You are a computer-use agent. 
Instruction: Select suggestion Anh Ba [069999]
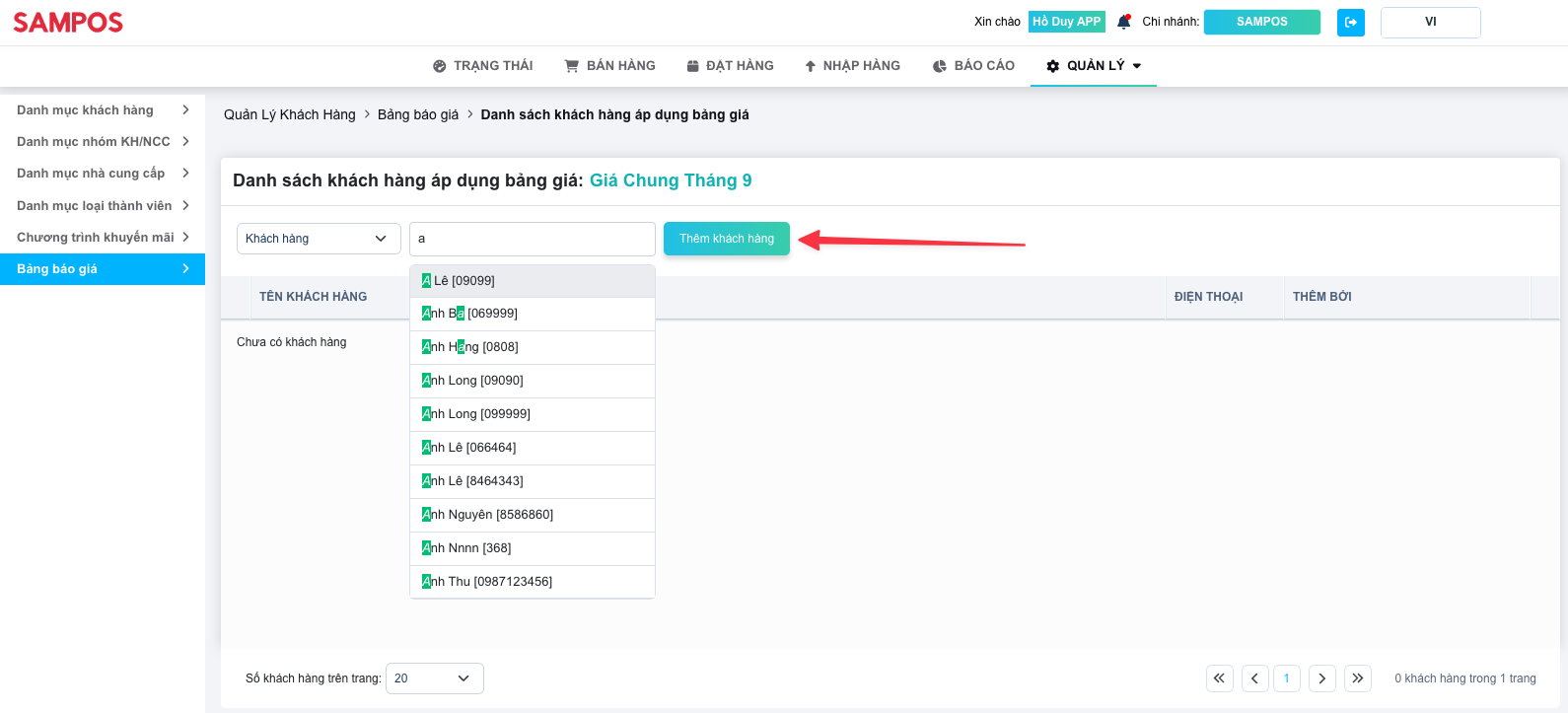(x=533, y=314)
